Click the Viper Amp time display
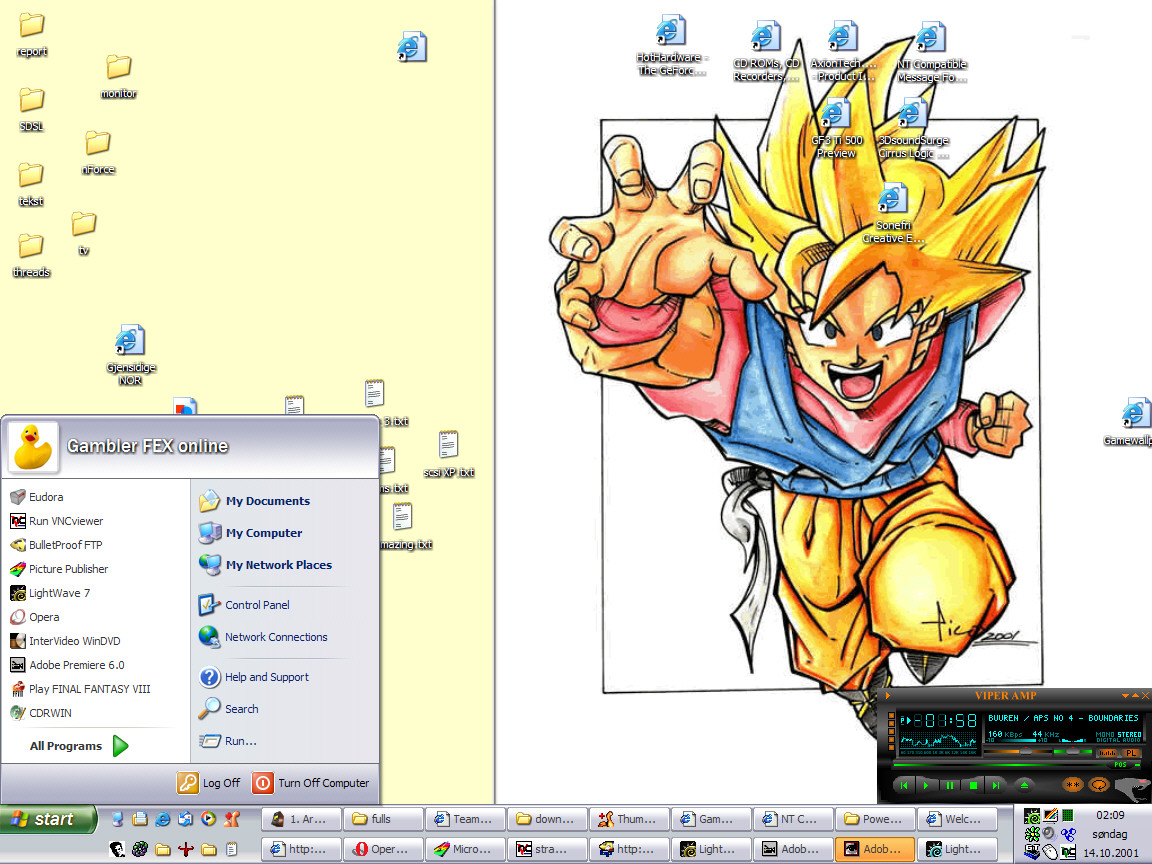Screen dimensions: 1152x864 click(x=944, y=721)
